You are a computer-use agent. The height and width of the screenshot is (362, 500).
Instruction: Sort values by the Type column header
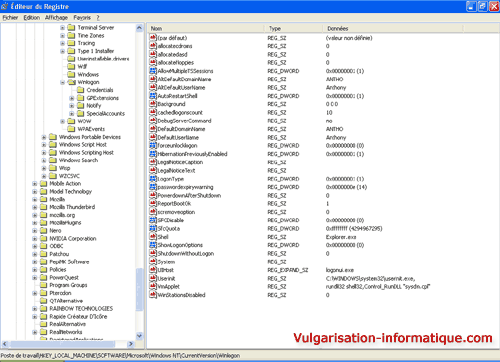293,29
